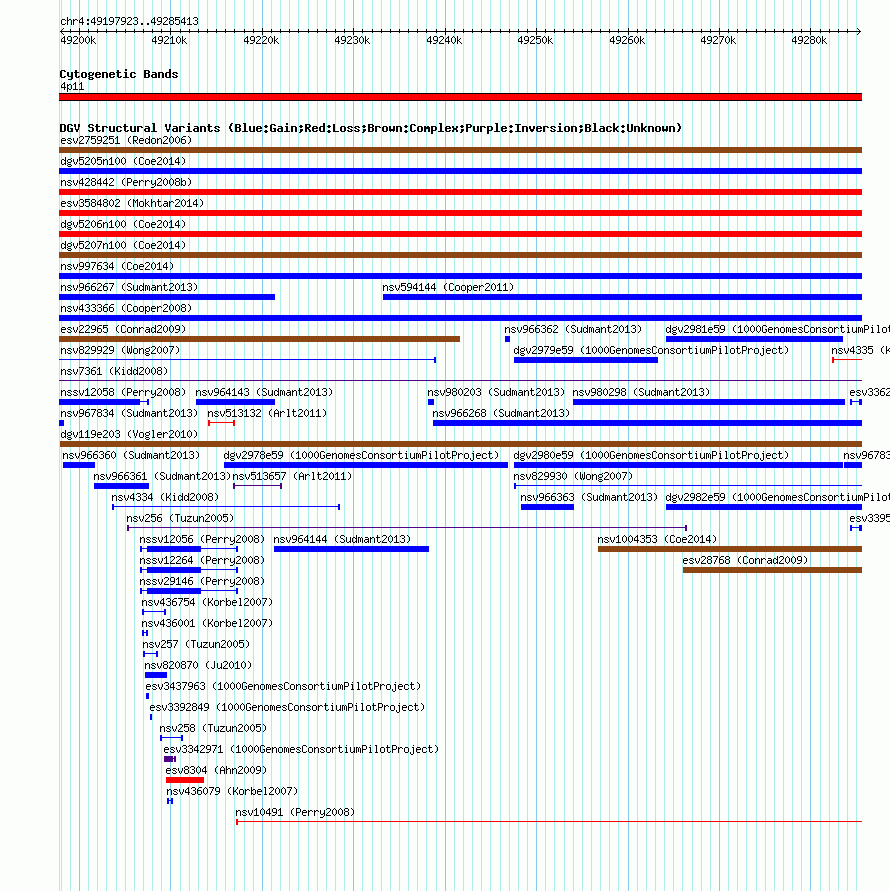
Task: Select the dgv2978e59 variant label
Action: 361,455
